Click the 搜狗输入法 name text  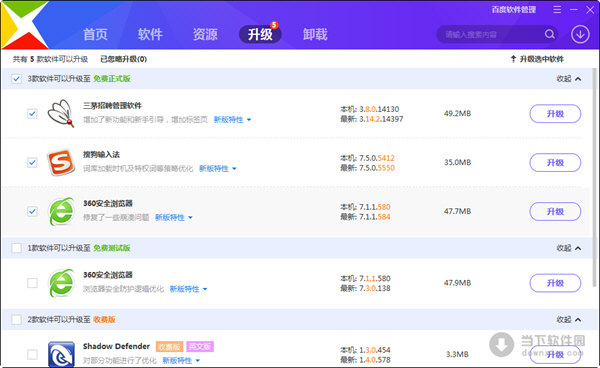(101, 155)
